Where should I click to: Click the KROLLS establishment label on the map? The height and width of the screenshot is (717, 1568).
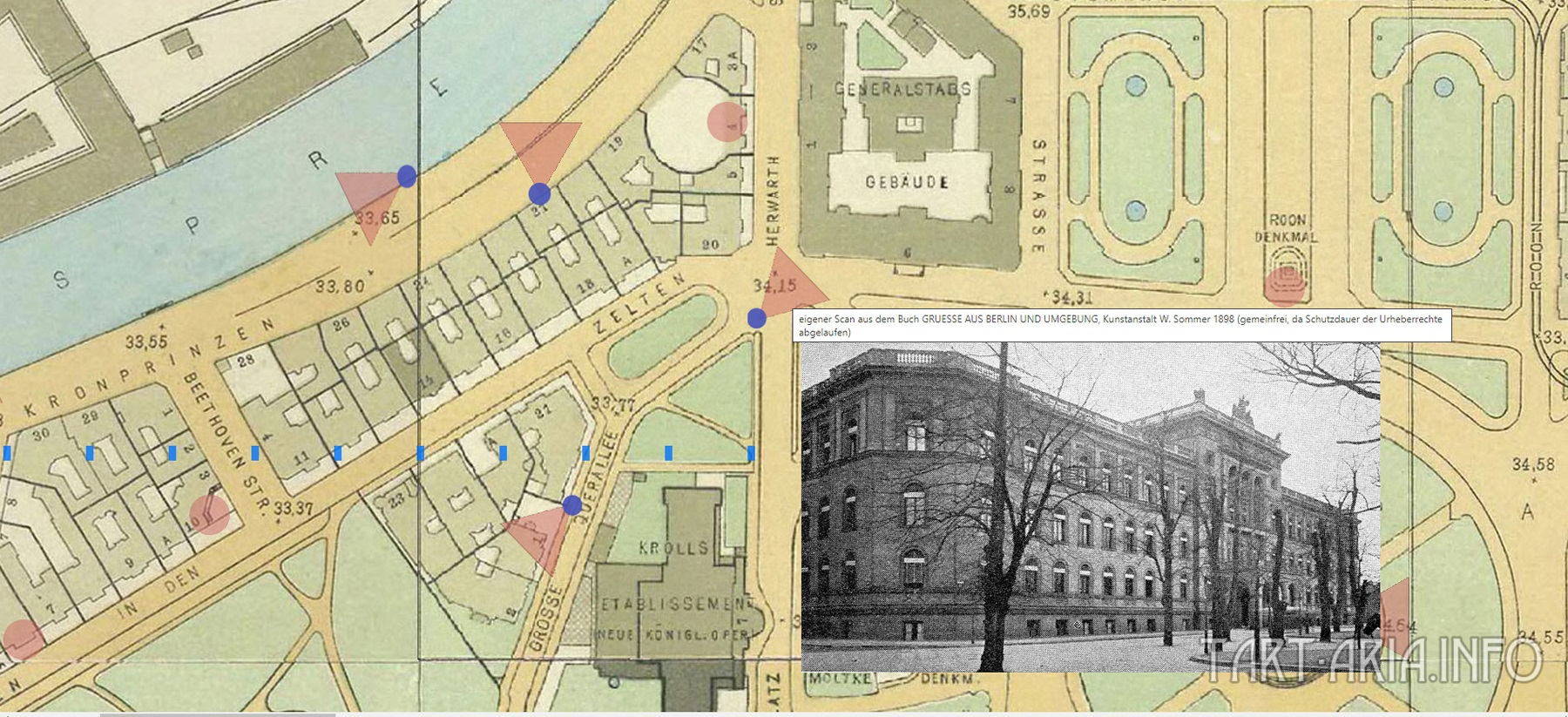point(673,548)
